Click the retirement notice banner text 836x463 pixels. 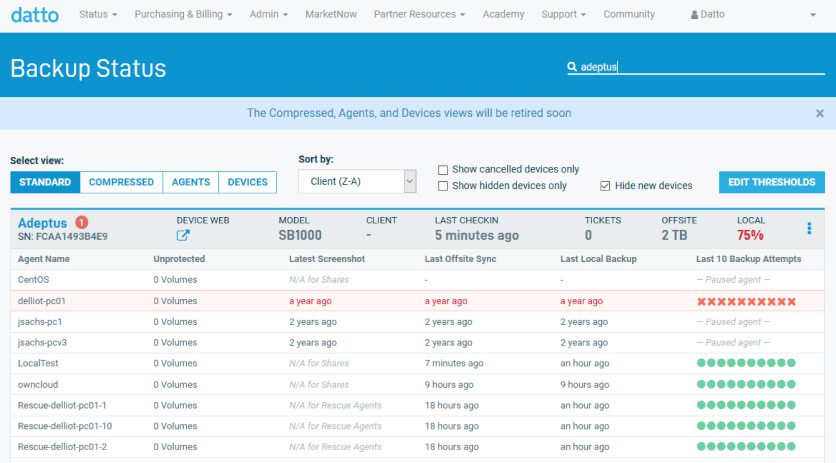(x=409, y=113)
